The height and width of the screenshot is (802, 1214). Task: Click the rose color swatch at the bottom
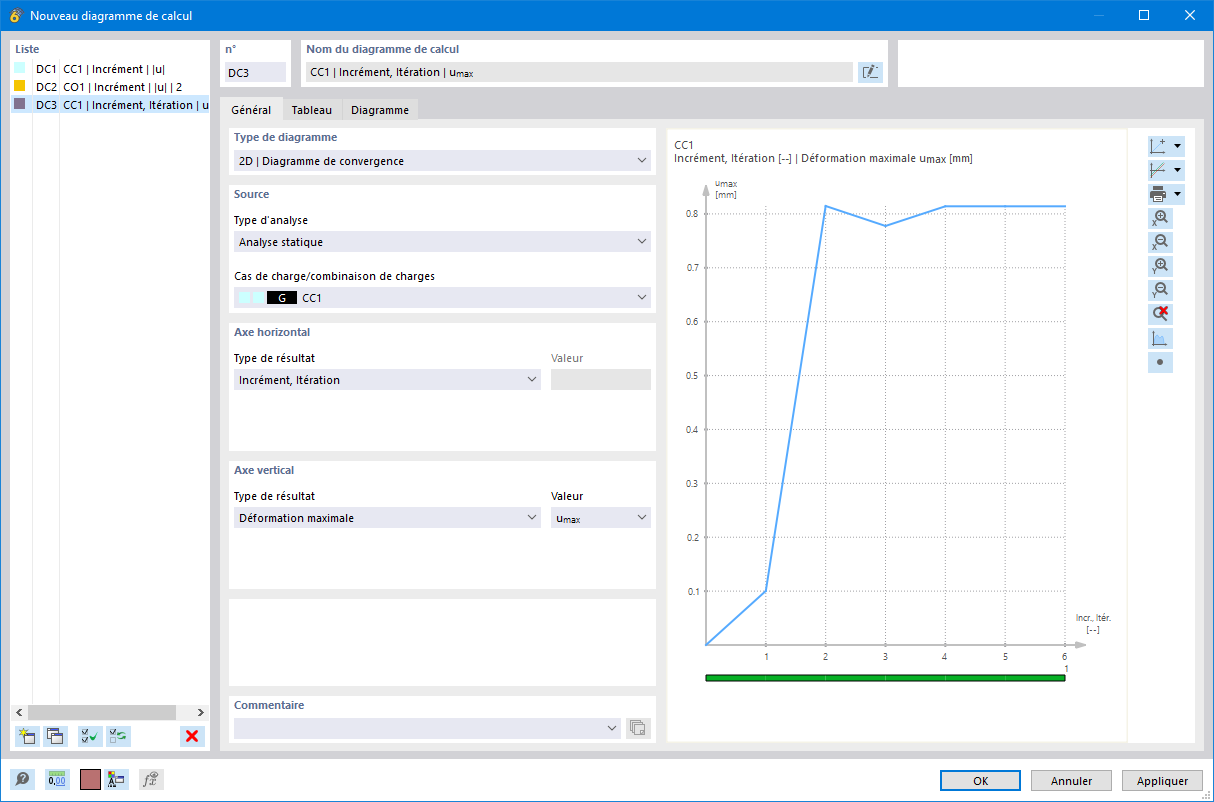(90, 780)
